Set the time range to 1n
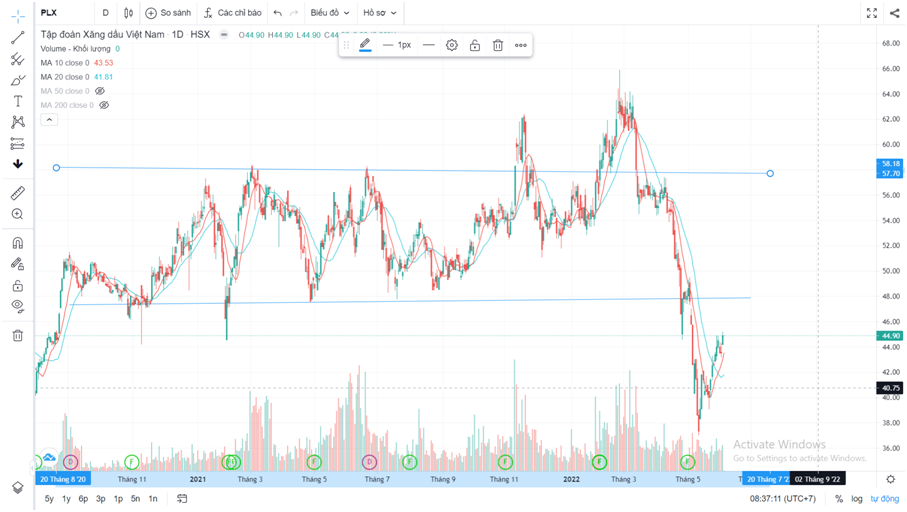 point(153,498)
